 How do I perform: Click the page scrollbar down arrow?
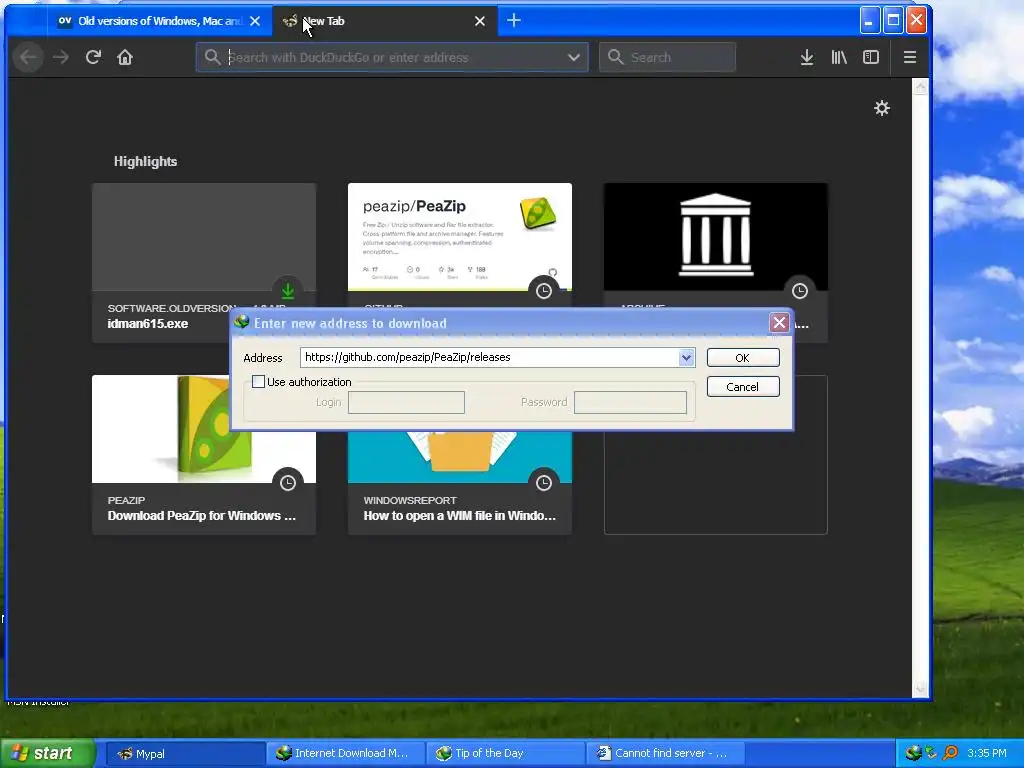[x=920, y=688]
